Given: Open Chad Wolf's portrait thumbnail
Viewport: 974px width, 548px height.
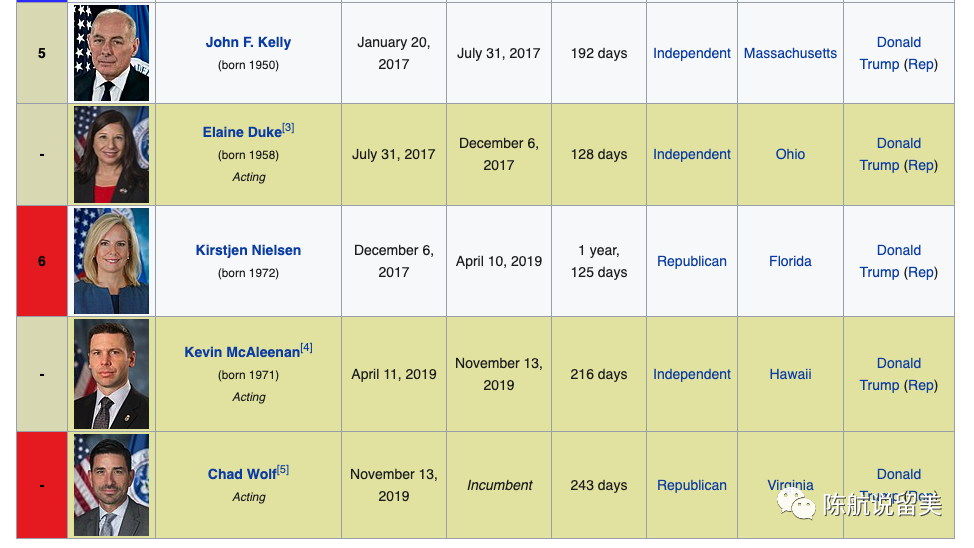Looking at the screenshot, I should pos(111,485).
